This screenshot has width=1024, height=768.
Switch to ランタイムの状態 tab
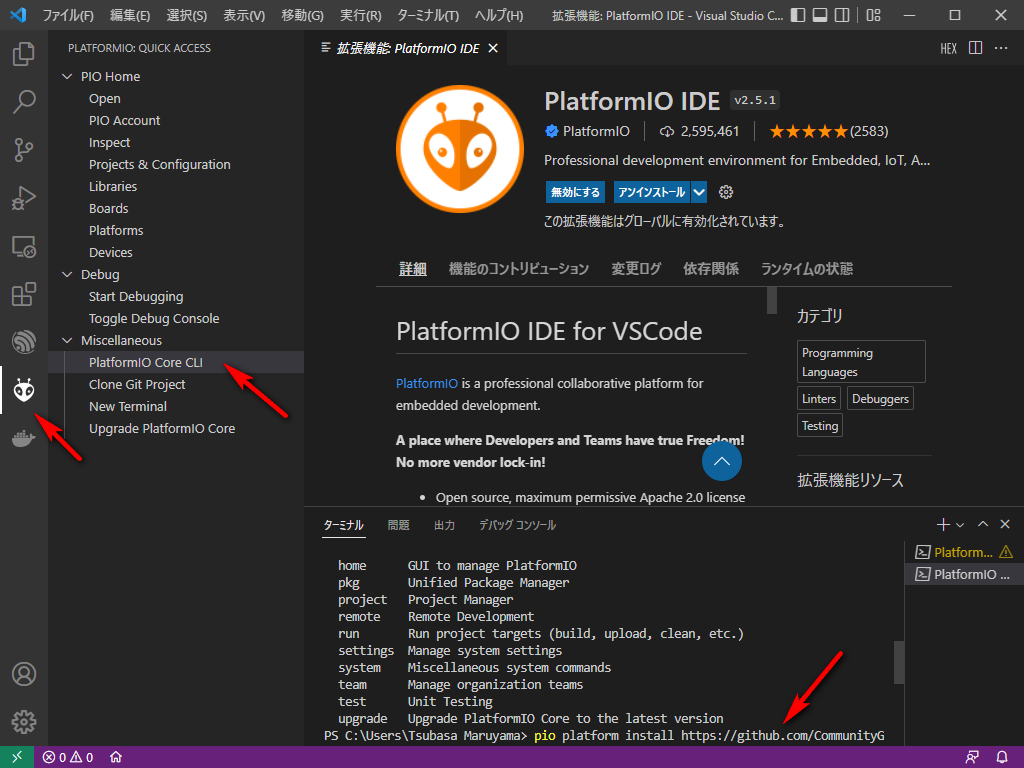tap(807, 268)
